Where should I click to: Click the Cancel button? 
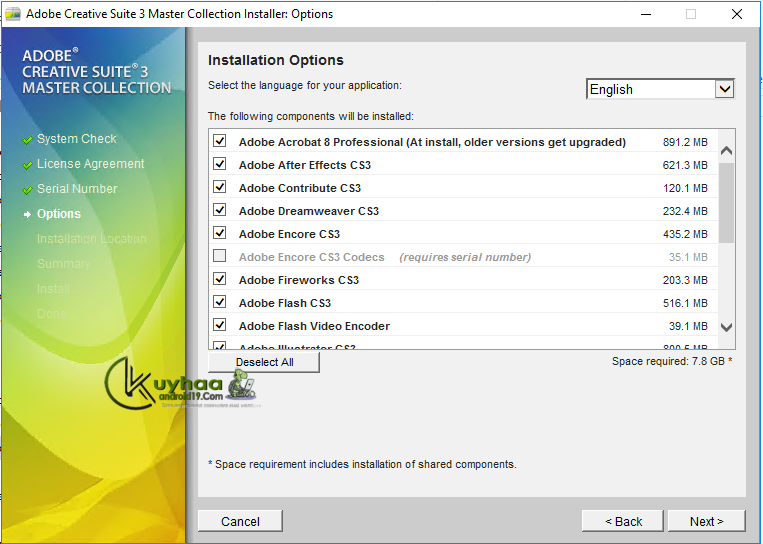[x=240, y=521]
